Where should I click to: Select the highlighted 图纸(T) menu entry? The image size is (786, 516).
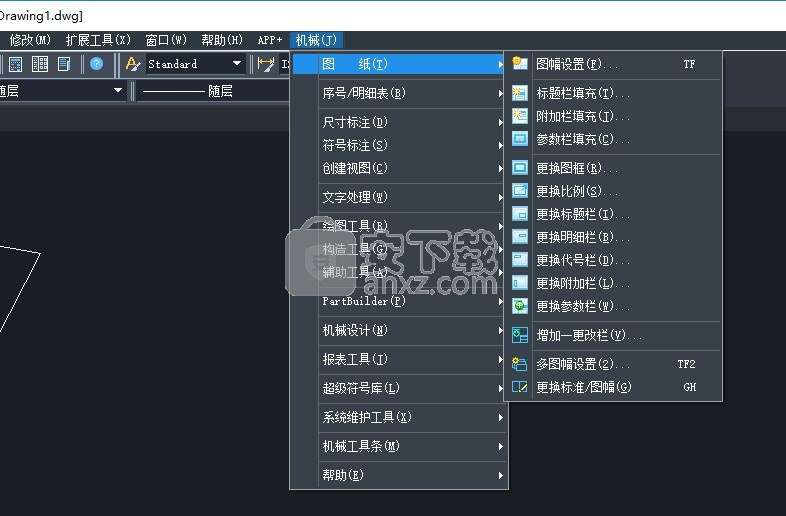[399, 64]
